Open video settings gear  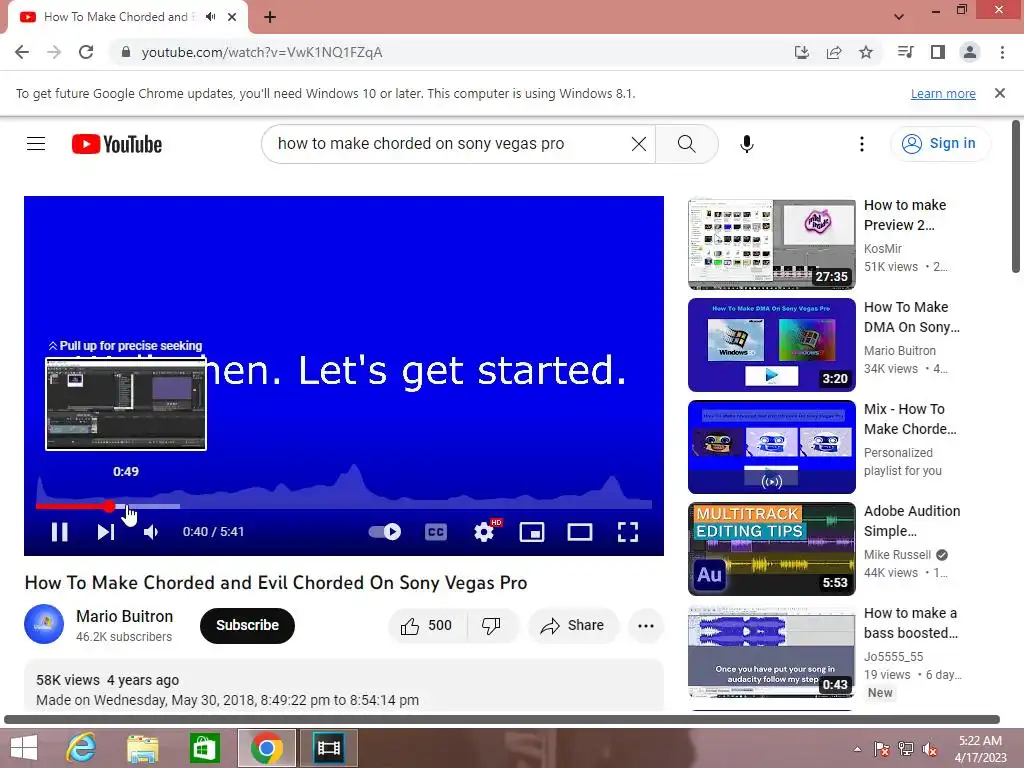484,532
